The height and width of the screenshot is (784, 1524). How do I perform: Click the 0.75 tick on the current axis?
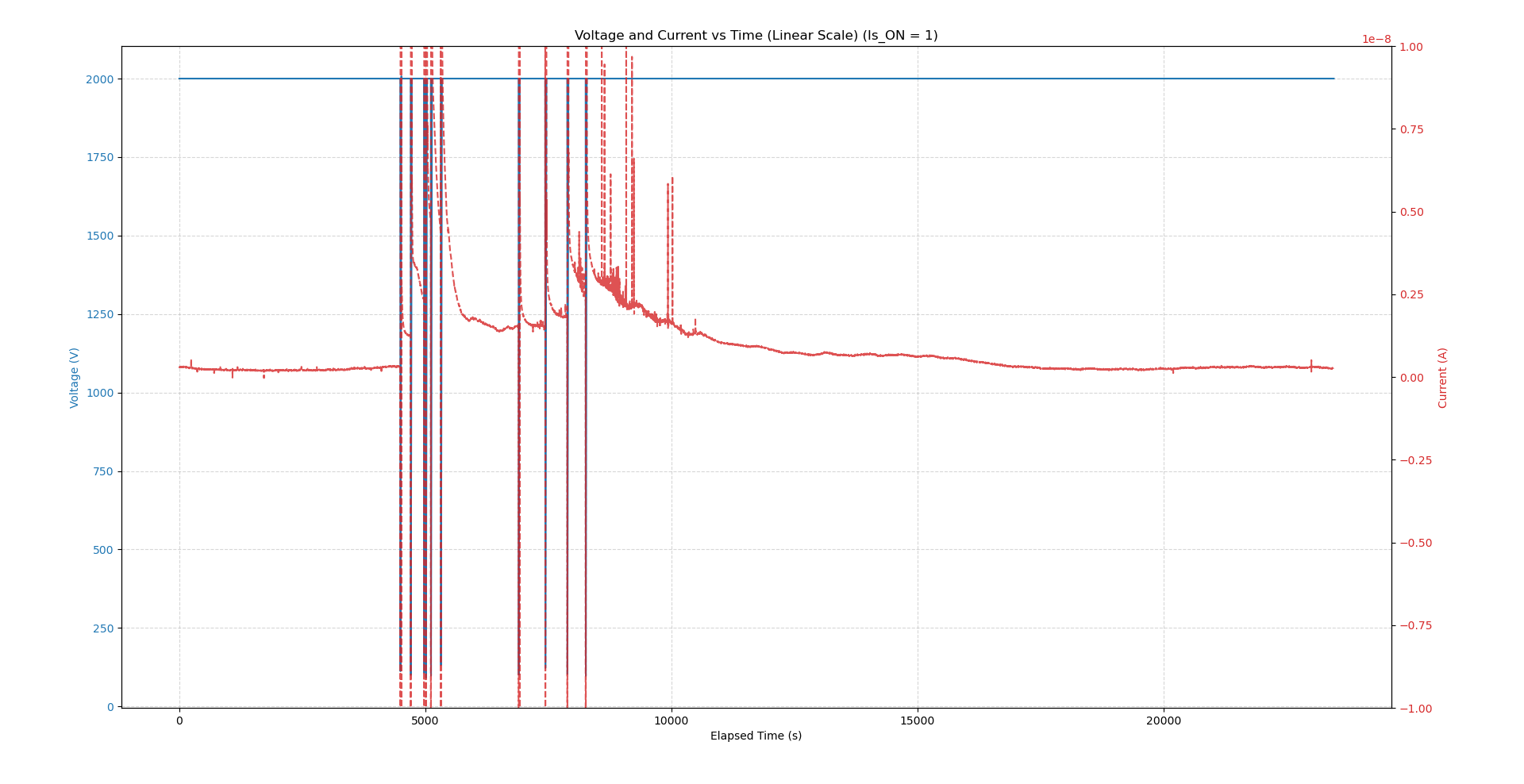pos(1411,129)
